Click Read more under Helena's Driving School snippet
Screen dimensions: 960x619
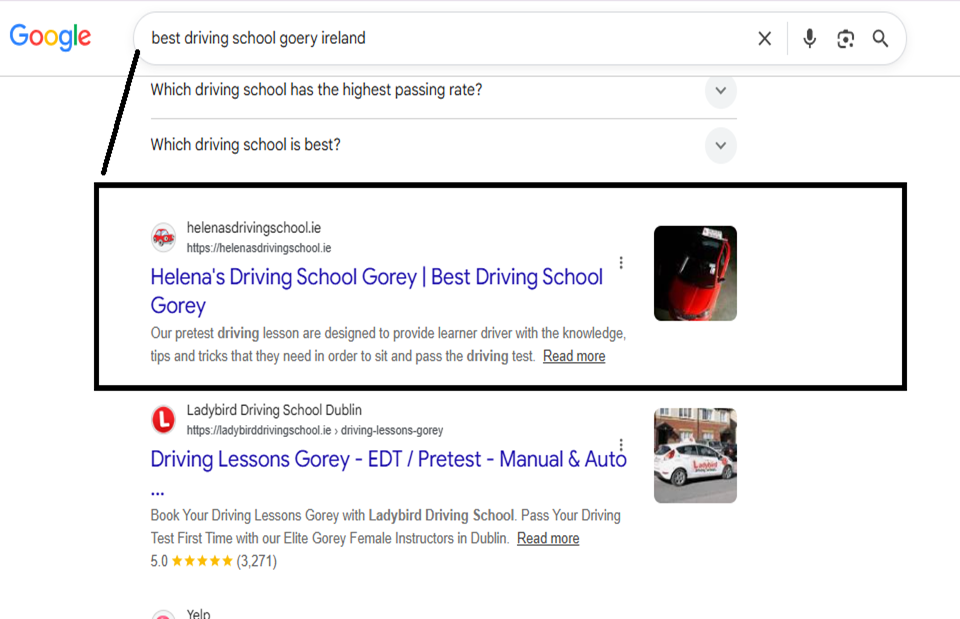point(574,356)
